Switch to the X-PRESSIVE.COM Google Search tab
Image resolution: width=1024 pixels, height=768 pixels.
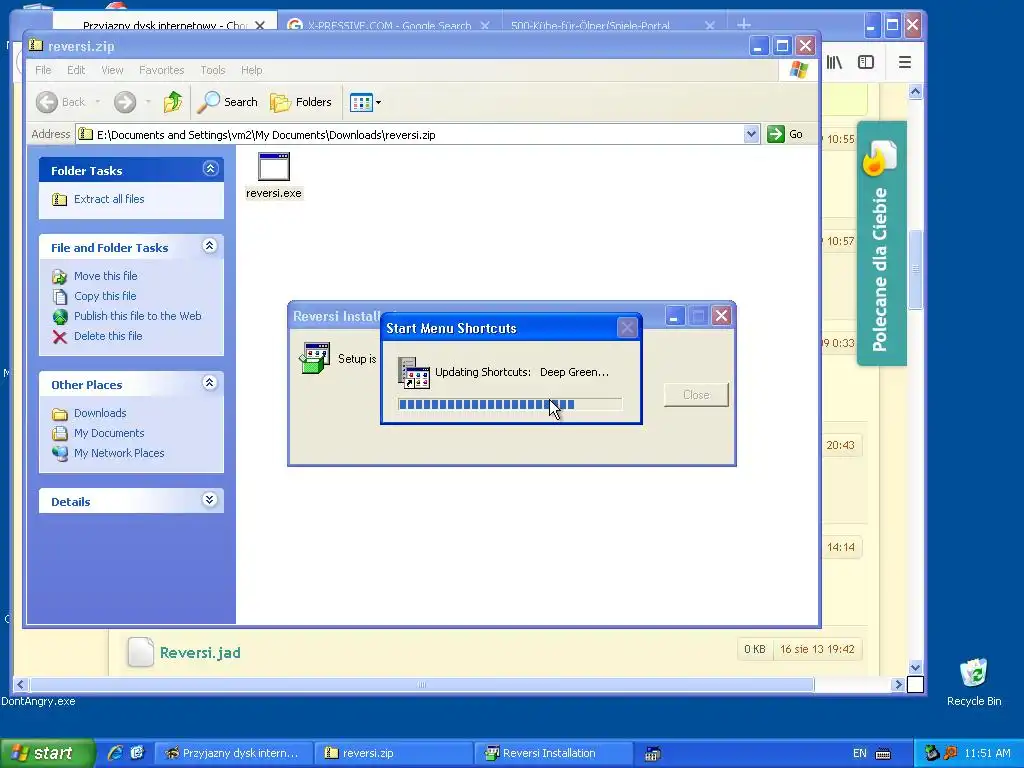(x=389, y=25)
